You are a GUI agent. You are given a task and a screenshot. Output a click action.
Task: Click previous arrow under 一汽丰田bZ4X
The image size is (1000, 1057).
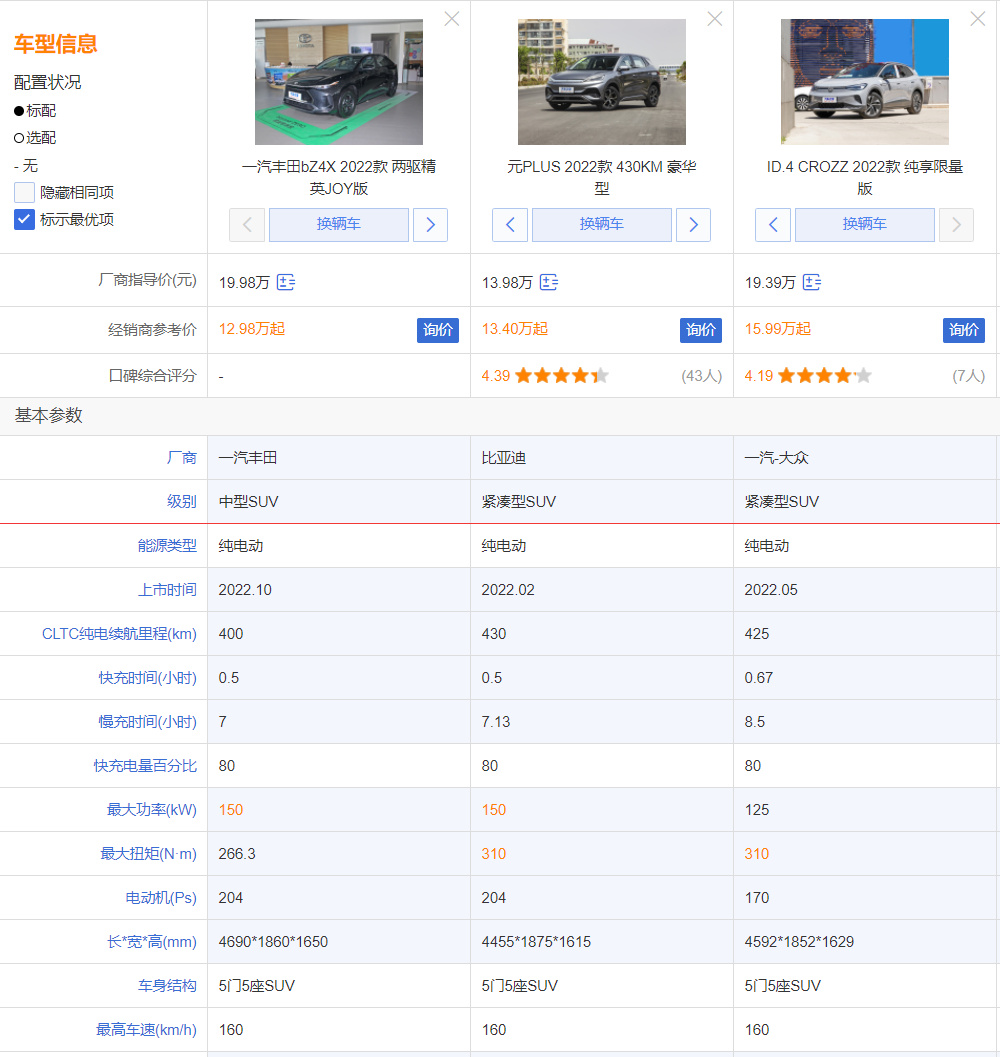click(247, 224)
